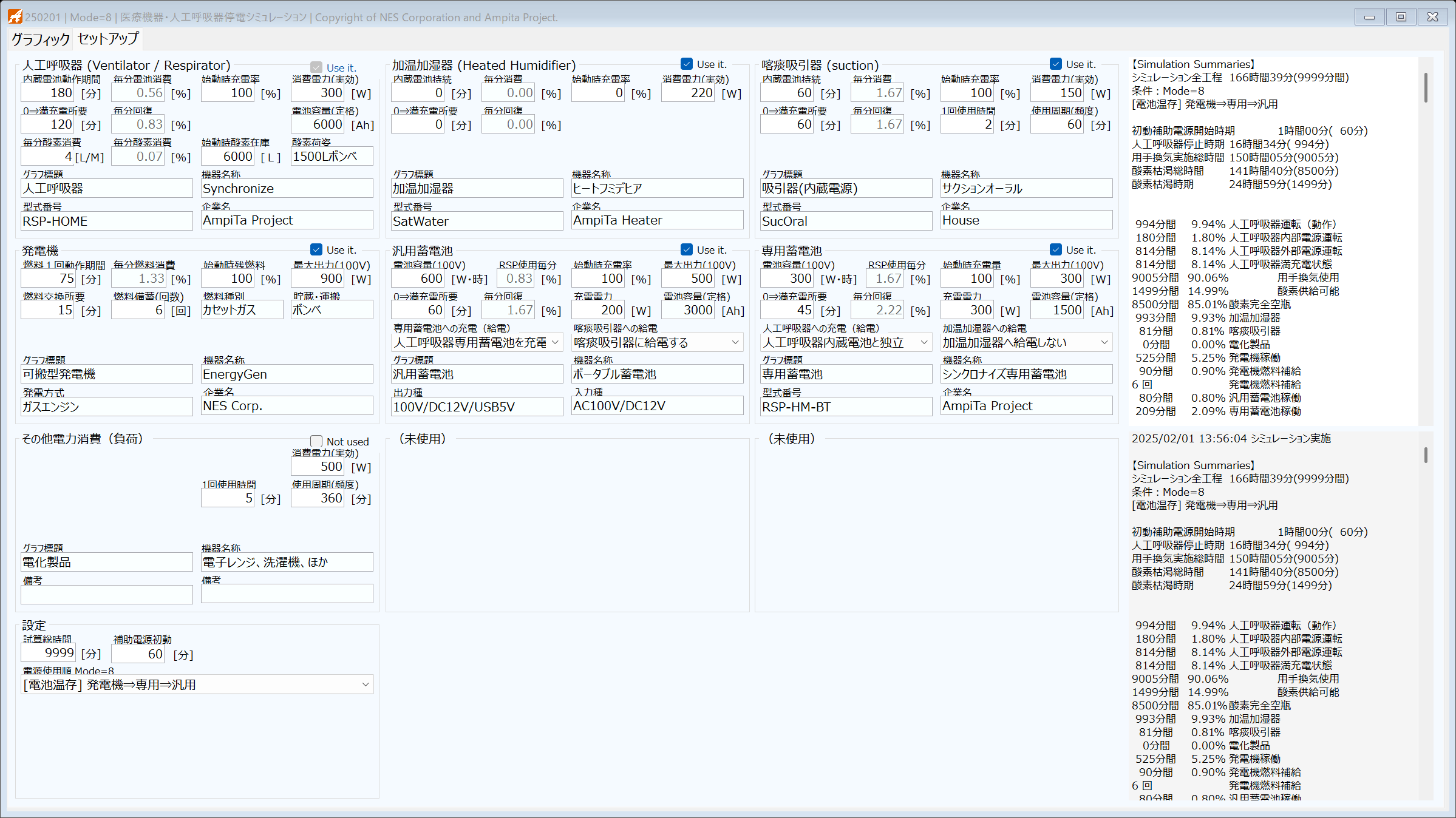Expand the 電源使用順 Mode dropdown

coord(197,684)
